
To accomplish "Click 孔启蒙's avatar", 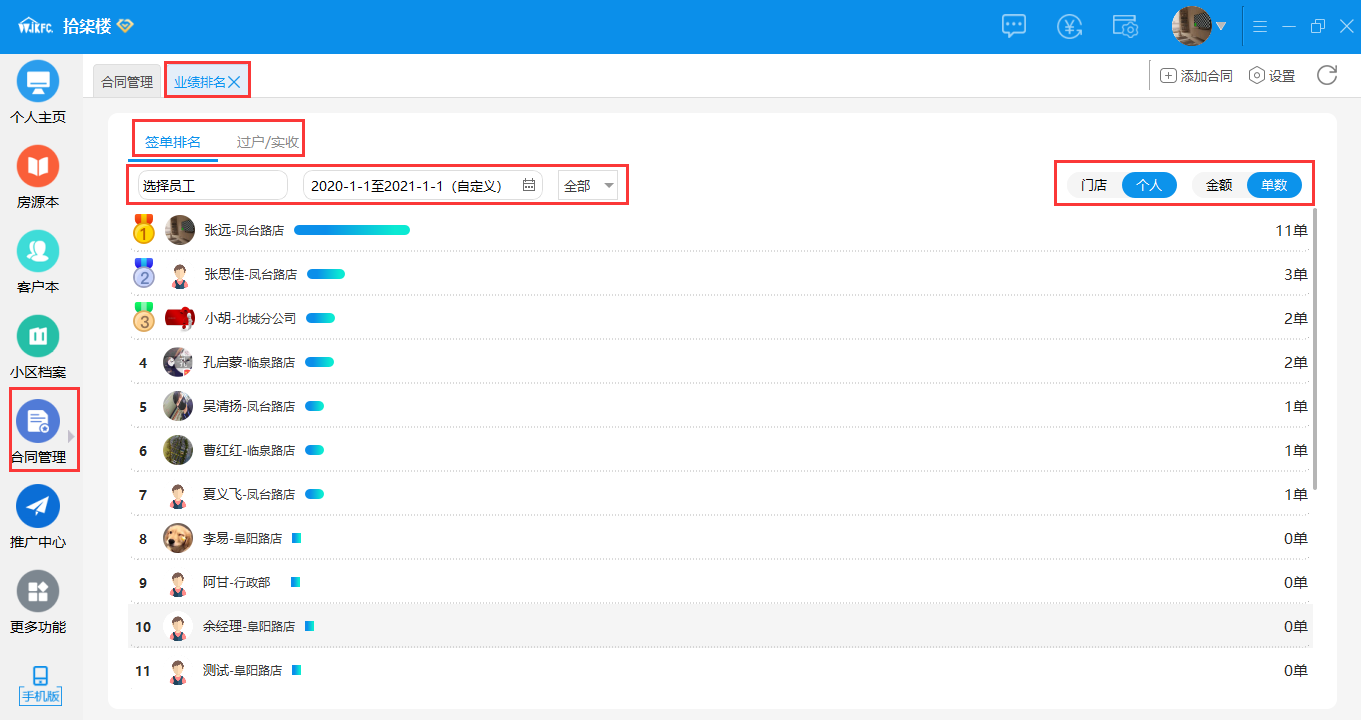I will pos(178,362).
